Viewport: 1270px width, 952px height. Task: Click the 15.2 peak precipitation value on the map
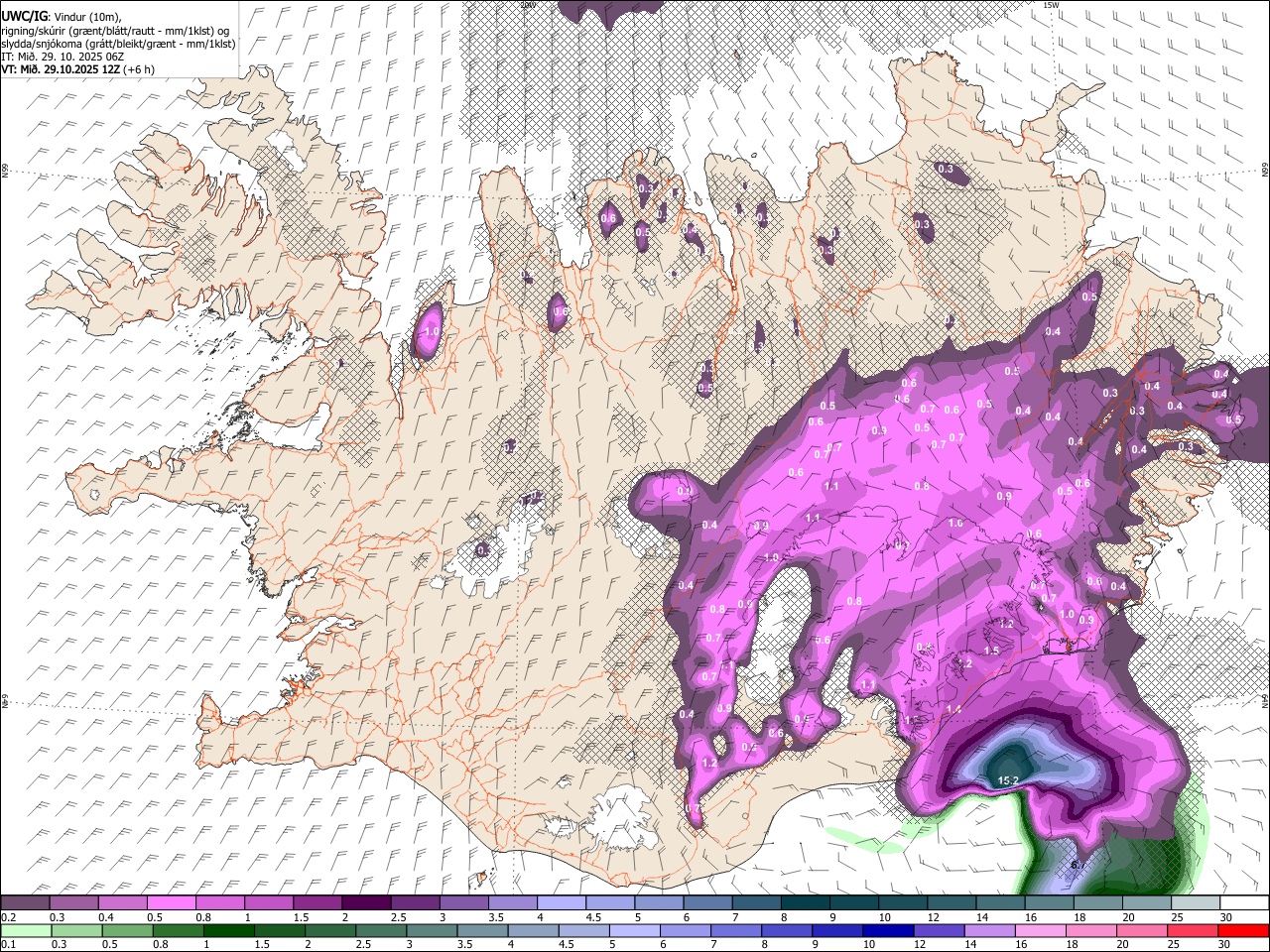coord(1008,781)
